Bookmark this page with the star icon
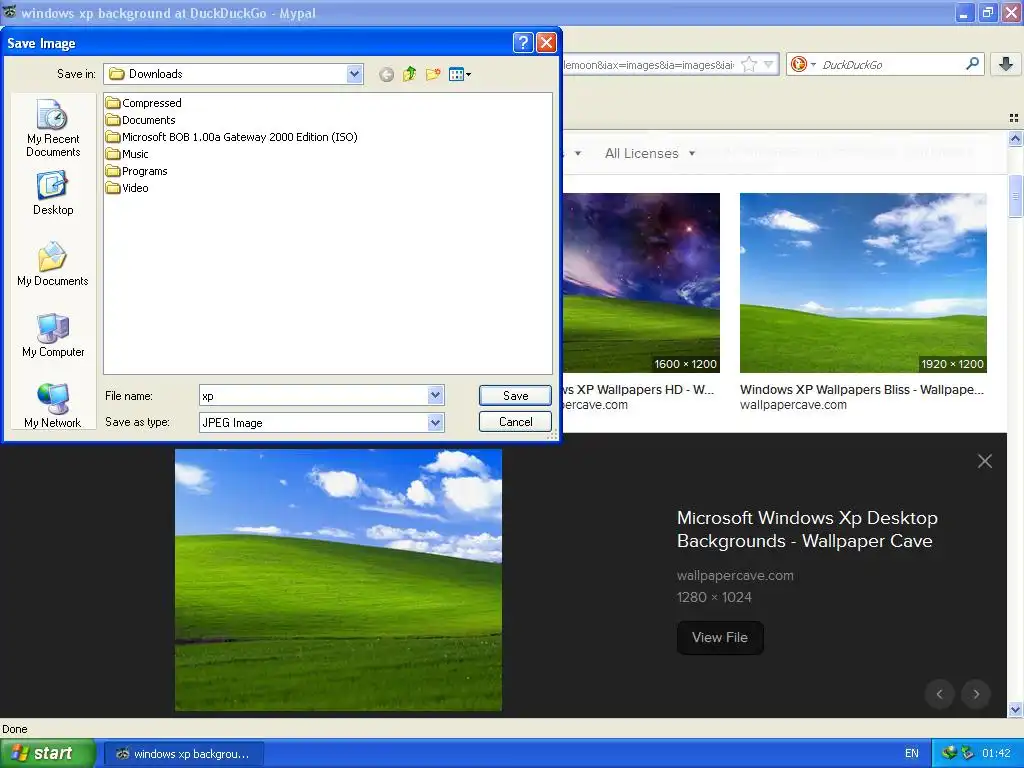Screen dimensions: 1024x768 click(x=750, y=64)
